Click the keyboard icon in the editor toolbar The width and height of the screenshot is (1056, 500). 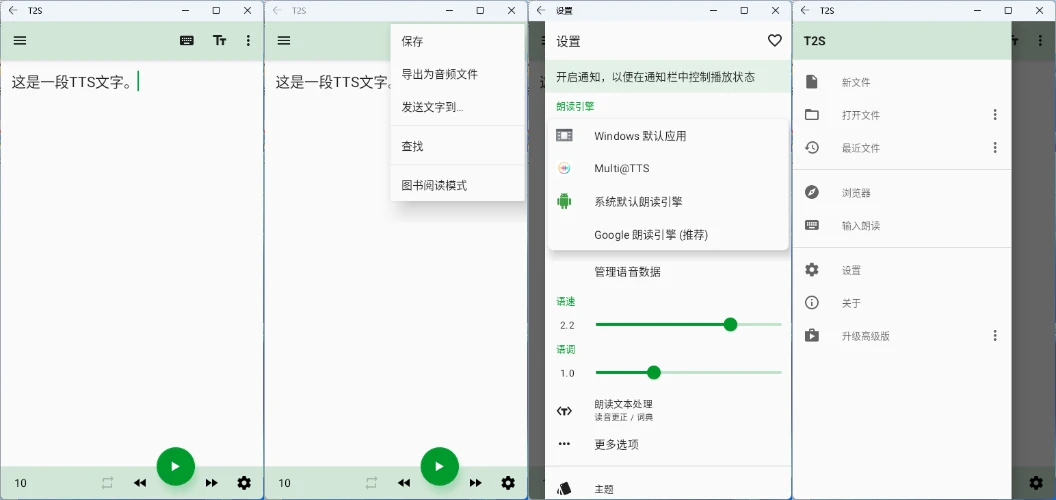click(187, 41)
